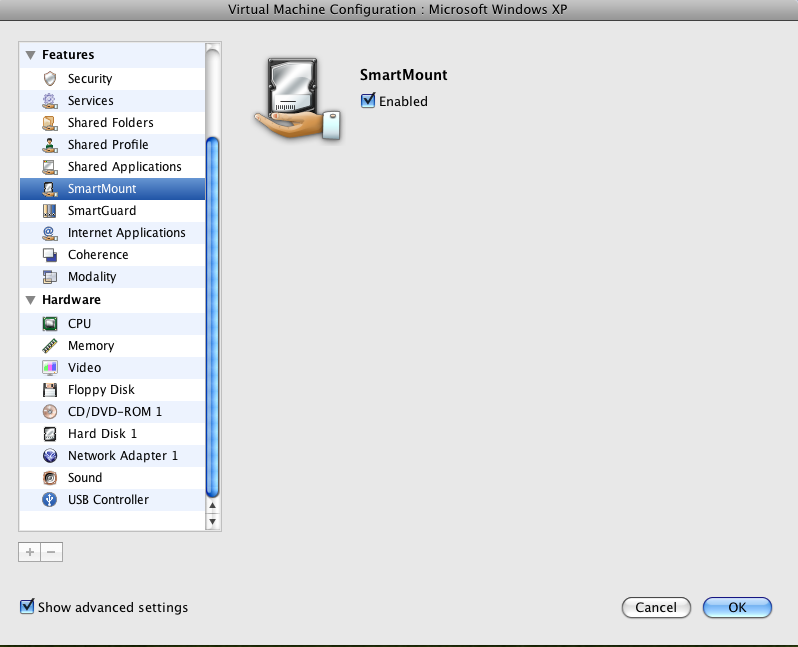Viewport: 798px width, 647px height.
Task: Select Coherence in the list
Action: click(x=112, y=255)
